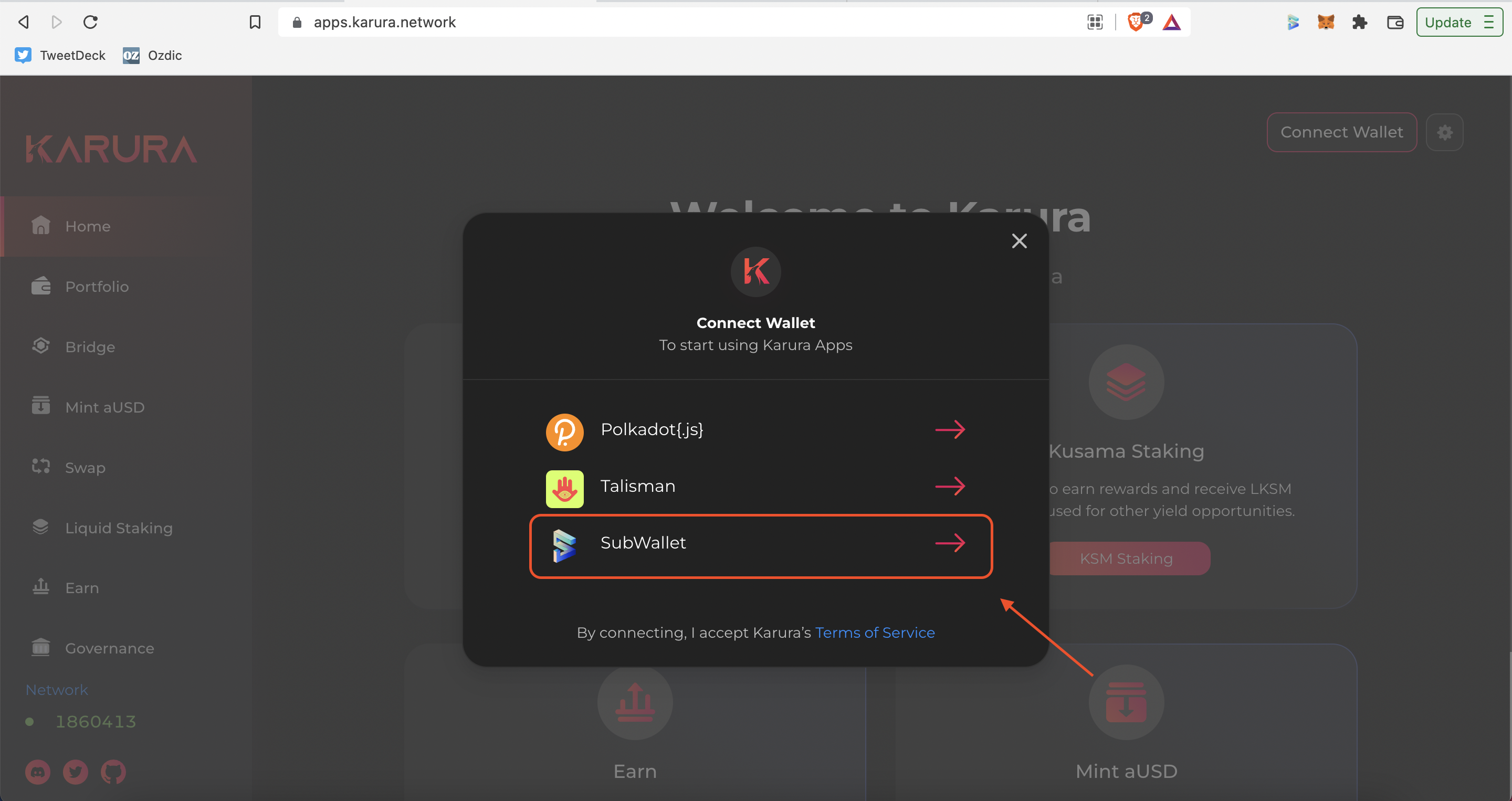1512x801 pixels.
Task: Click the SubWallet logo icon
Action: tap(565, 545)
